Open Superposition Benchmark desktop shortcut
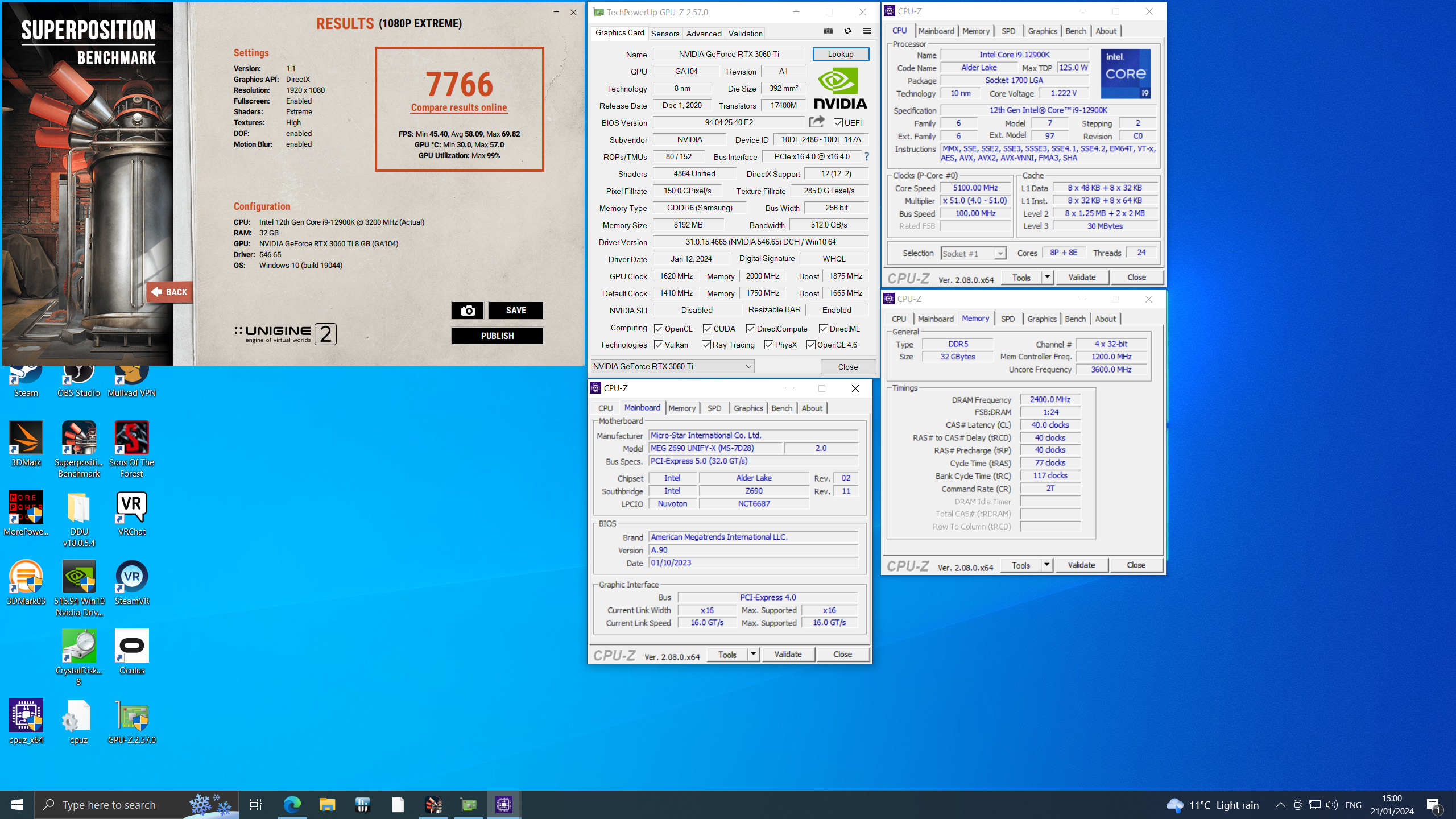Screen dimensions: 1456x819 pos(78,449)
